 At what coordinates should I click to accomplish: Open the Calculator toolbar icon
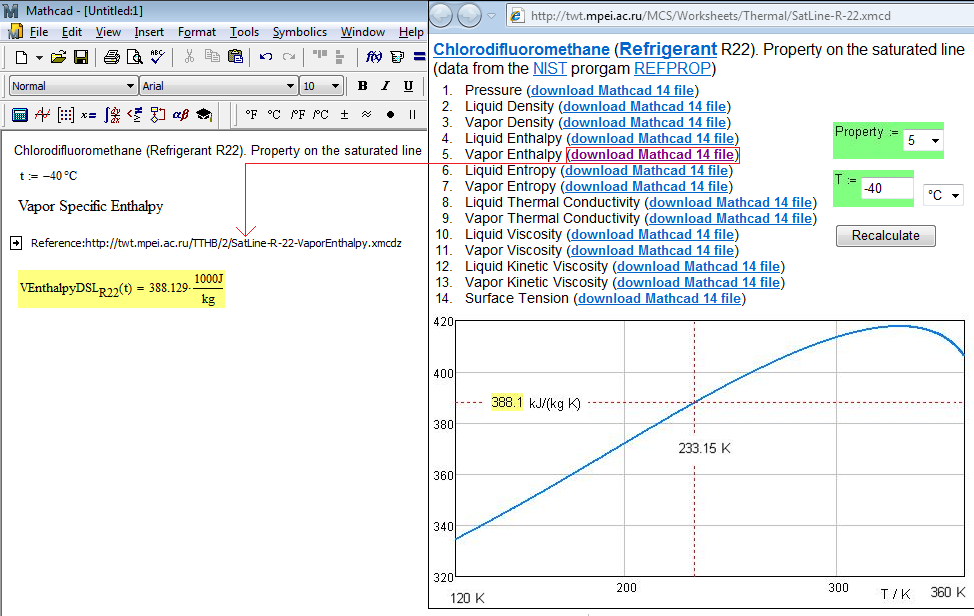(x=19, y=115)
